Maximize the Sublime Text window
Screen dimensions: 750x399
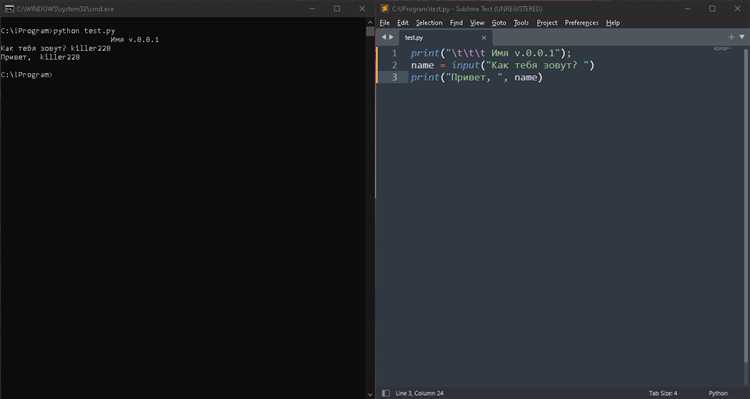pos(712,9)
